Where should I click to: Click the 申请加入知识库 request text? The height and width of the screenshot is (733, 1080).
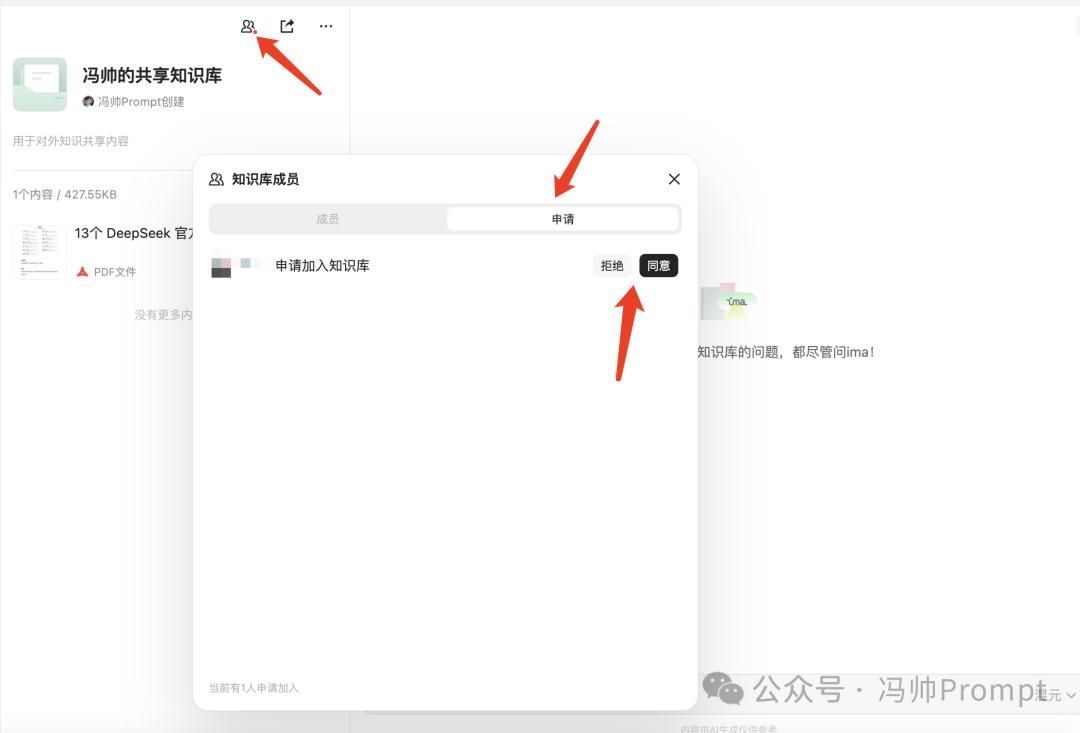[x=322, y=266]
